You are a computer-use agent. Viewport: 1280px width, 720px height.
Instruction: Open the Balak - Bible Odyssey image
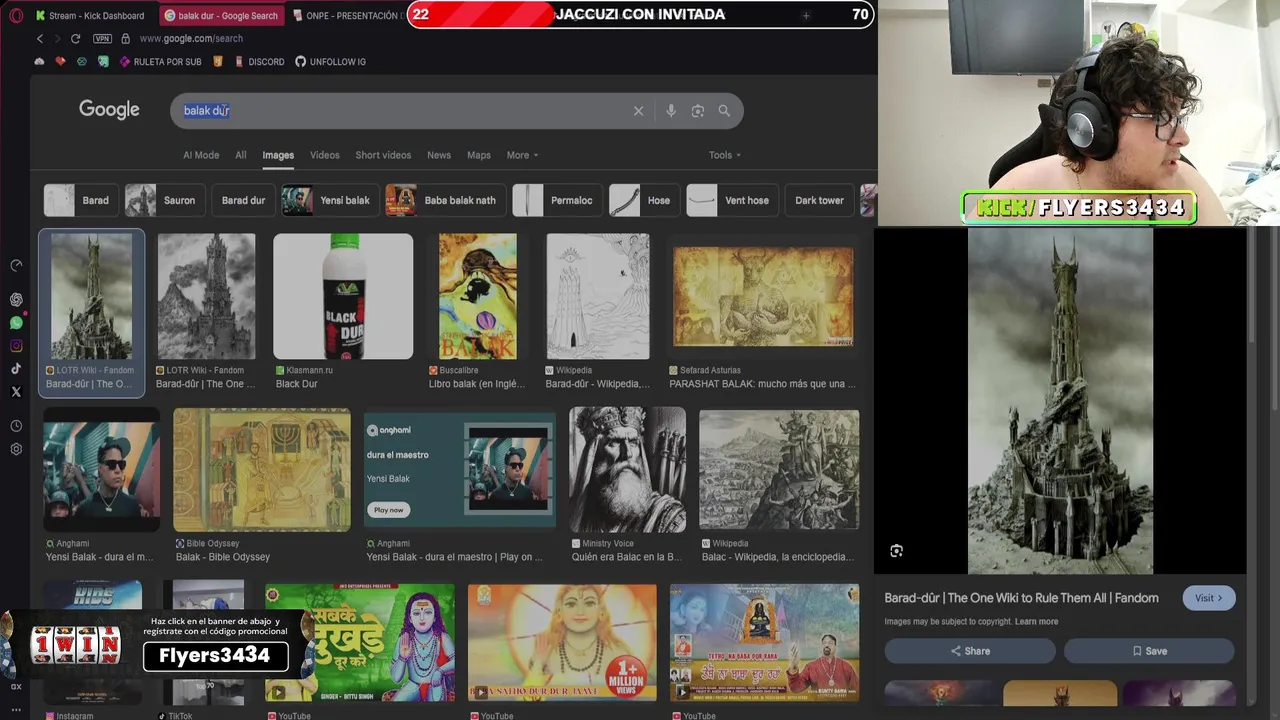(262, 469)
